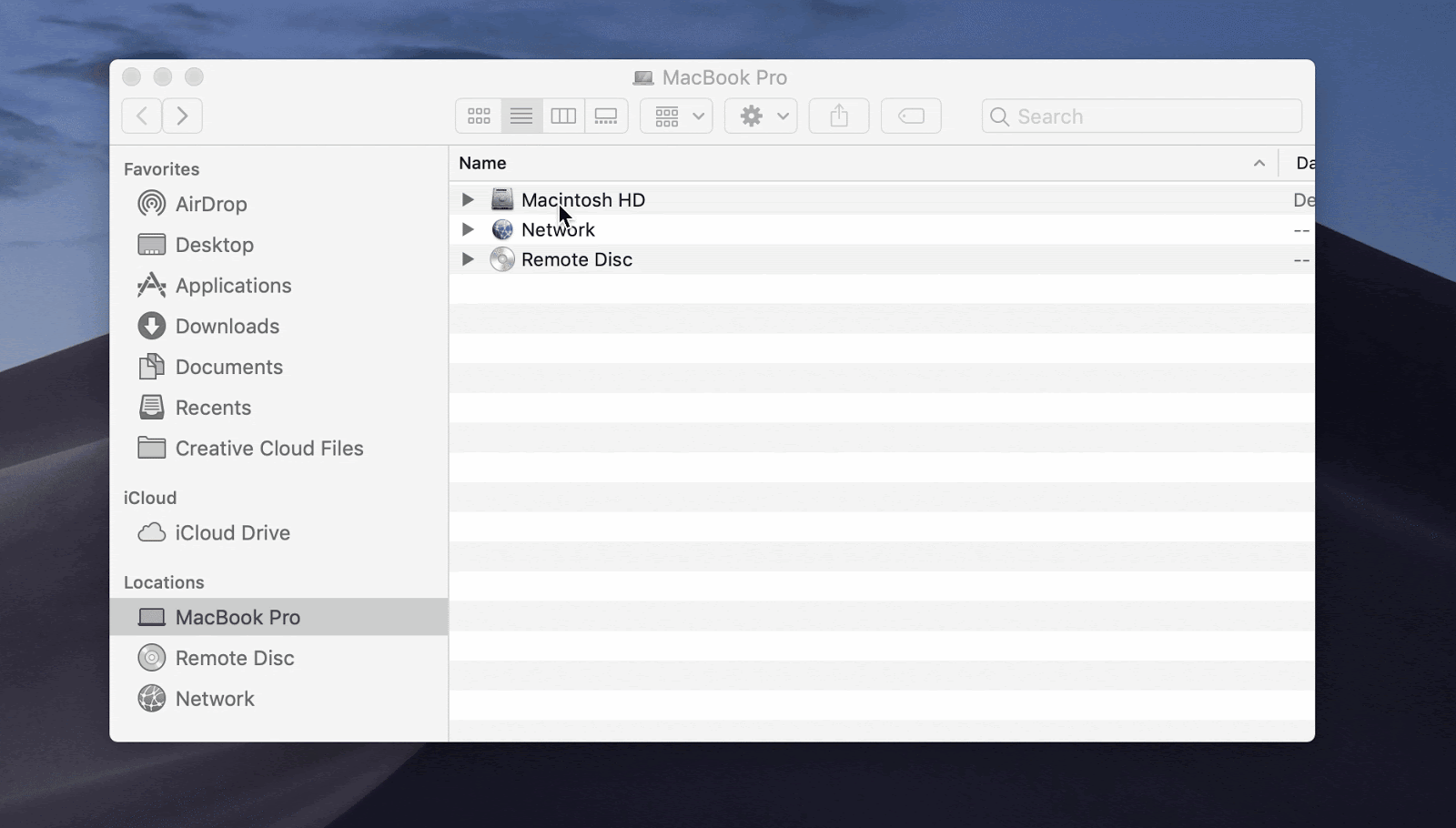The height and width of the screenshot is (828, 1456).
Task: Select the list view toggle in toolbar
Action: click(x=521, y=116)
